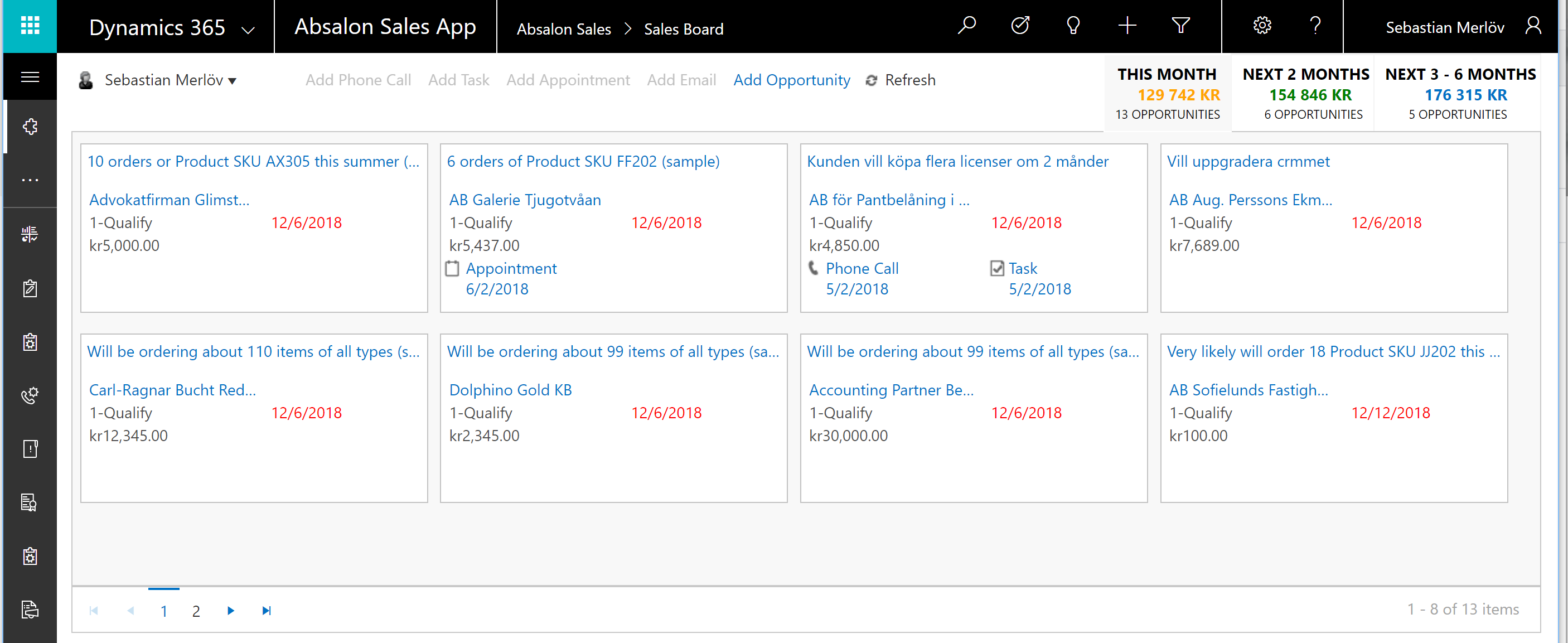Viewport: 1568px width, 643px height.
Task: Open the task flow checkmark icon
Action: click(x=1020, y=26)
